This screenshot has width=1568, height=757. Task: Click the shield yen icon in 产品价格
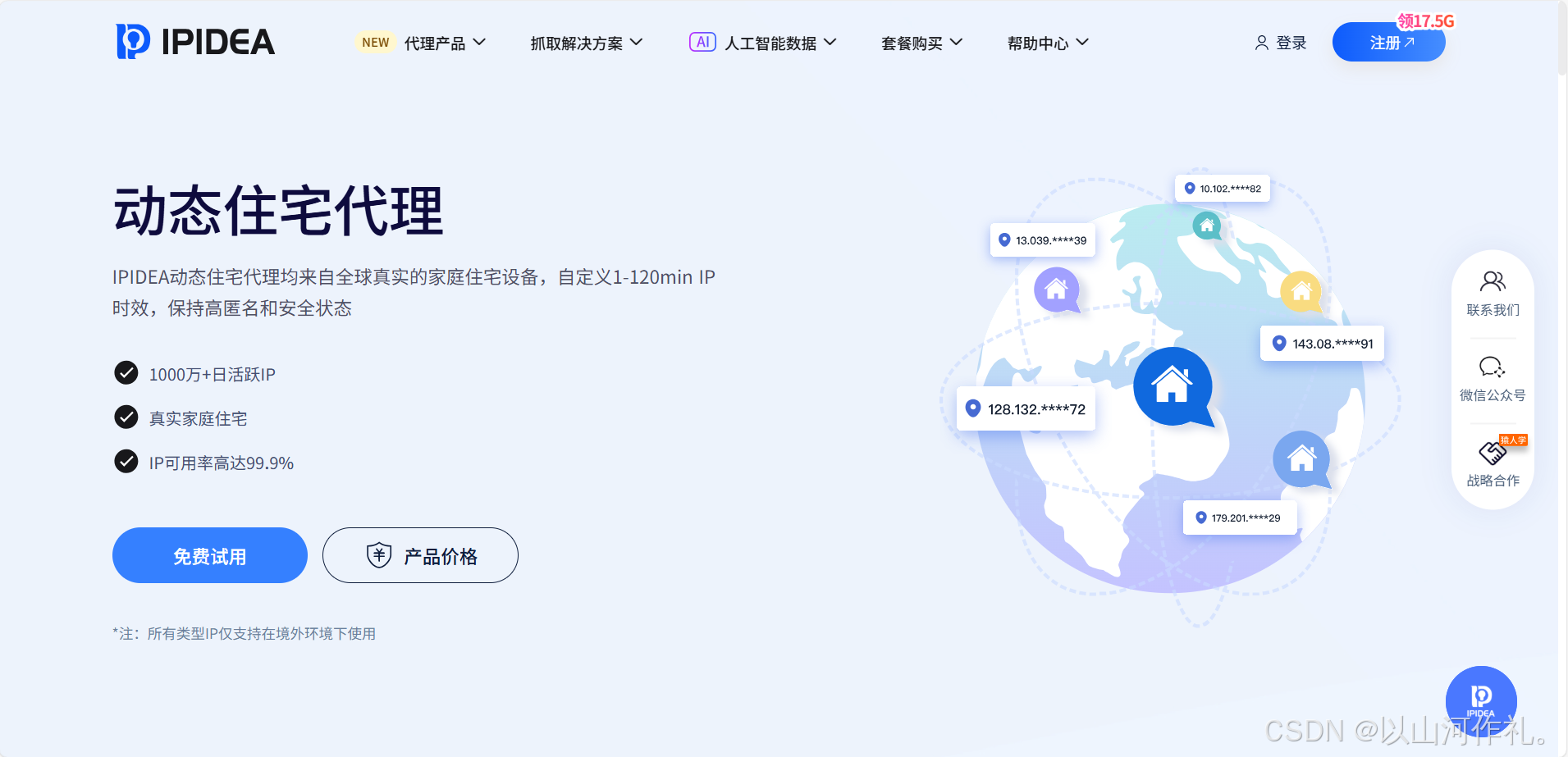pos(378,555)
